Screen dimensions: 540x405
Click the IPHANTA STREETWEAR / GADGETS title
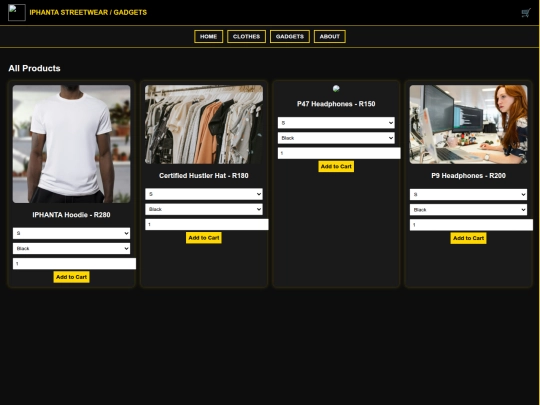tap(88, 12)
